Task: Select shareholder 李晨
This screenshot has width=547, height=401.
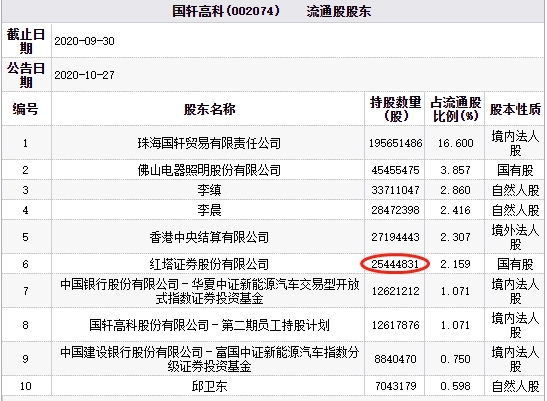Action: point(209,210)
